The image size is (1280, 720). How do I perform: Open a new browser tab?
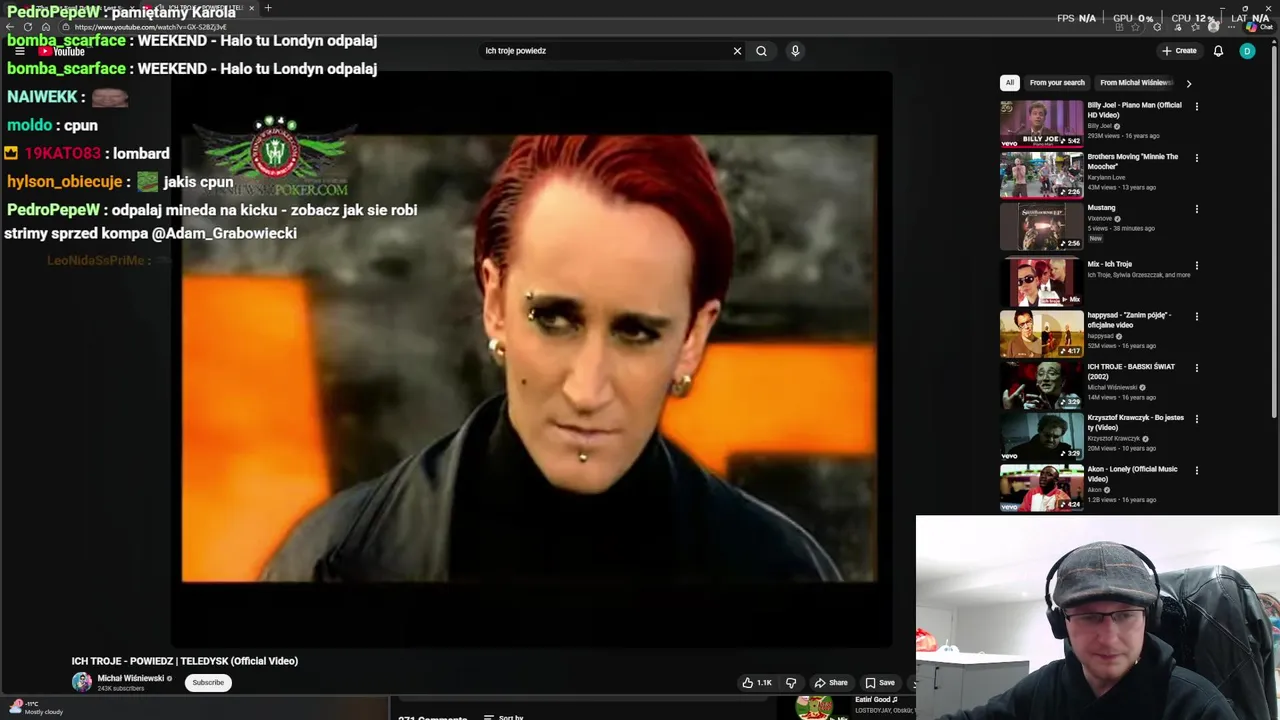click(268, 8)
